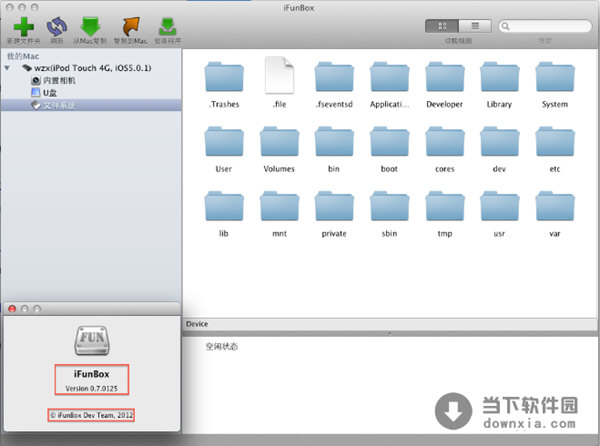Click the Install App download icon
This screenshot has height=446, width=600.
(x=168, y=26)
